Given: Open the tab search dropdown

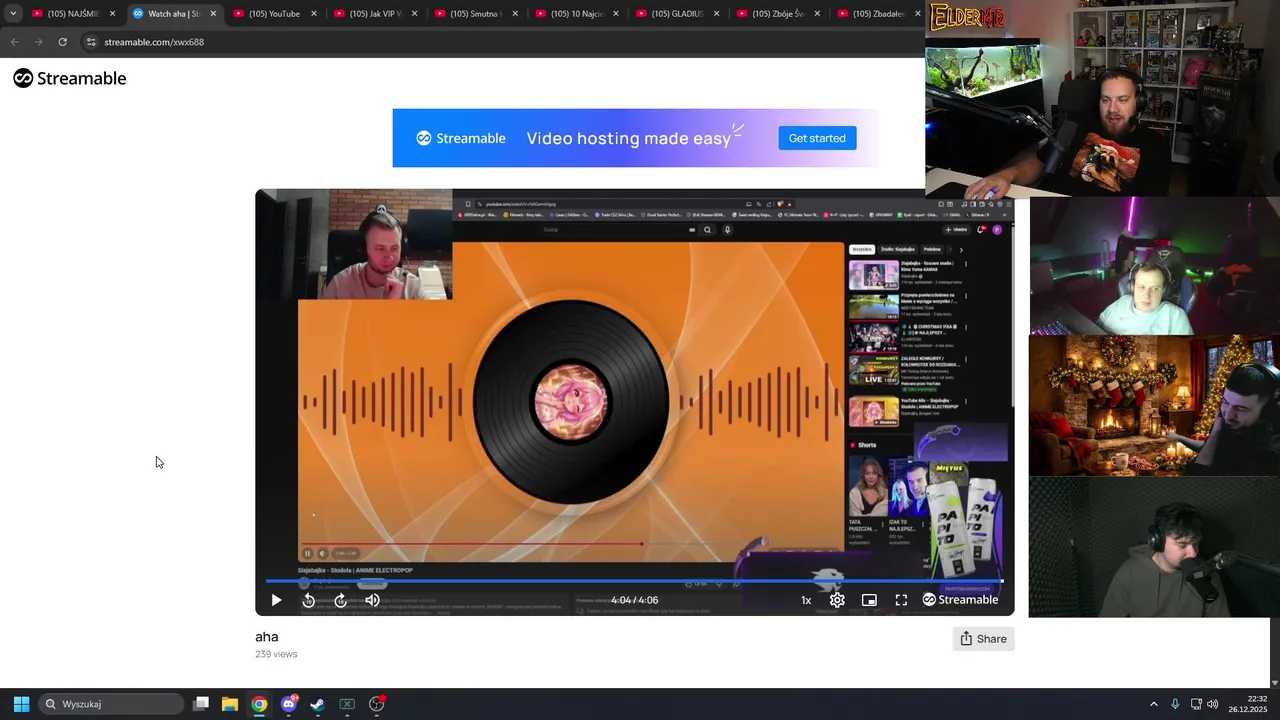Looking at the screenshot, I should tap(13, 14).
